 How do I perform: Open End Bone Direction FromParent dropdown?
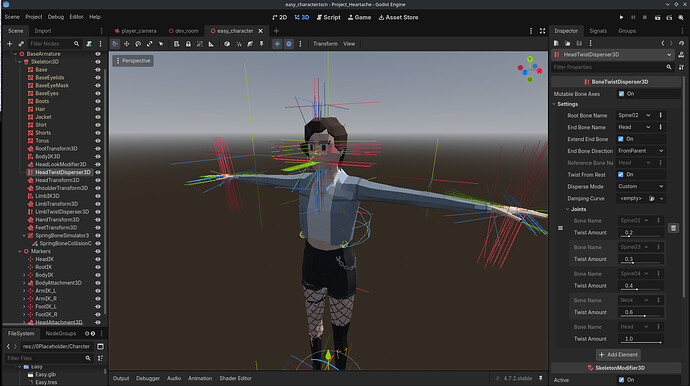click(640, 151)
